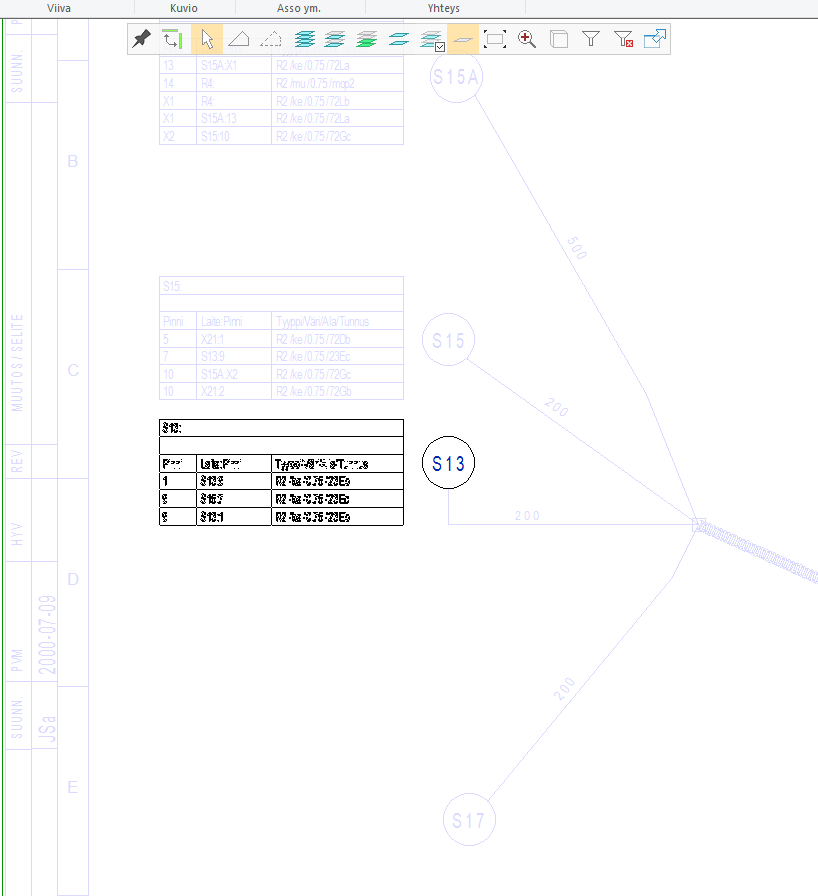
Task: Click the row letter E in border
Action: pyautogui.click(x=73, y=787)
